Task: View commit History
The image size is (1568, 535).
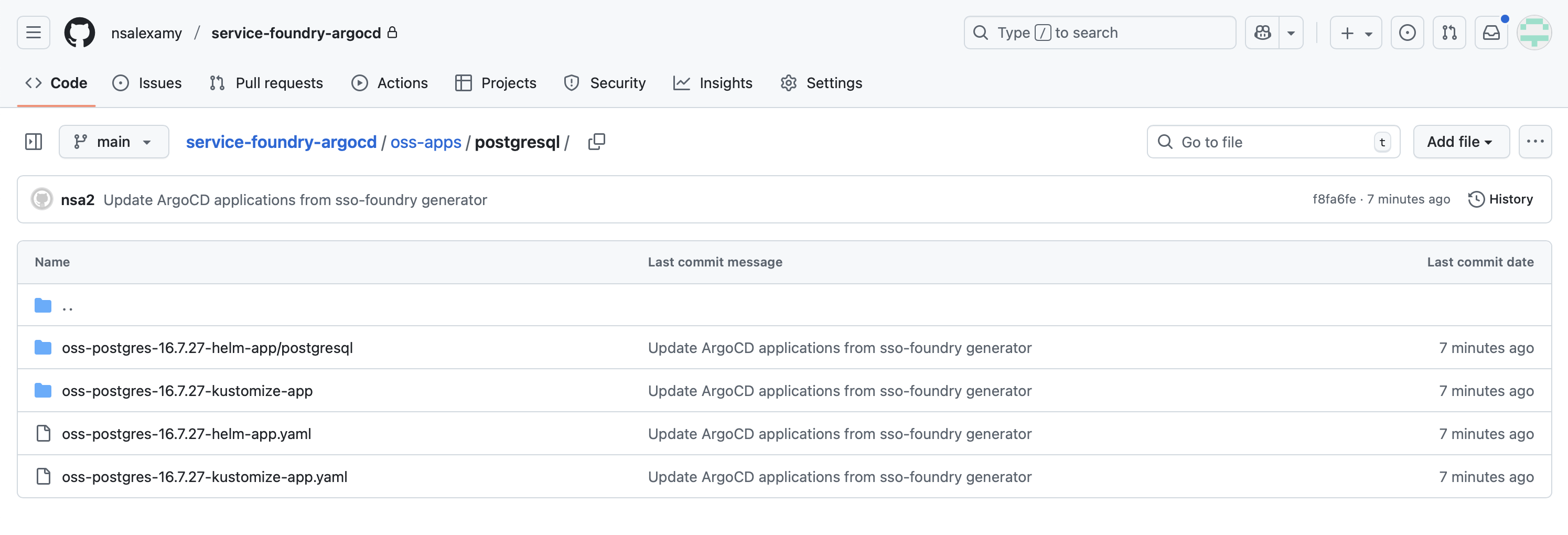Action: tap(1500, 199)
